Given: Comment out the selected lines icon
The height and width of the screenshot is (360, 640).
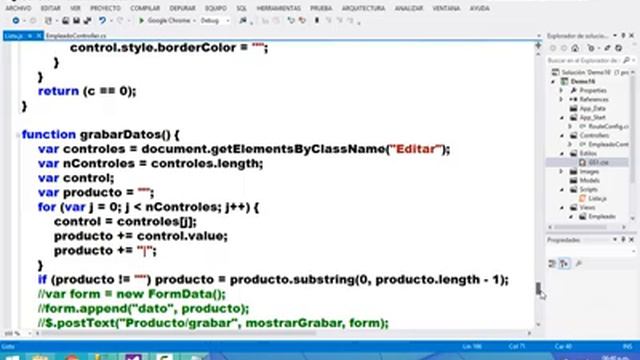Looking at the screenshot, I should (x=291, y=20).
